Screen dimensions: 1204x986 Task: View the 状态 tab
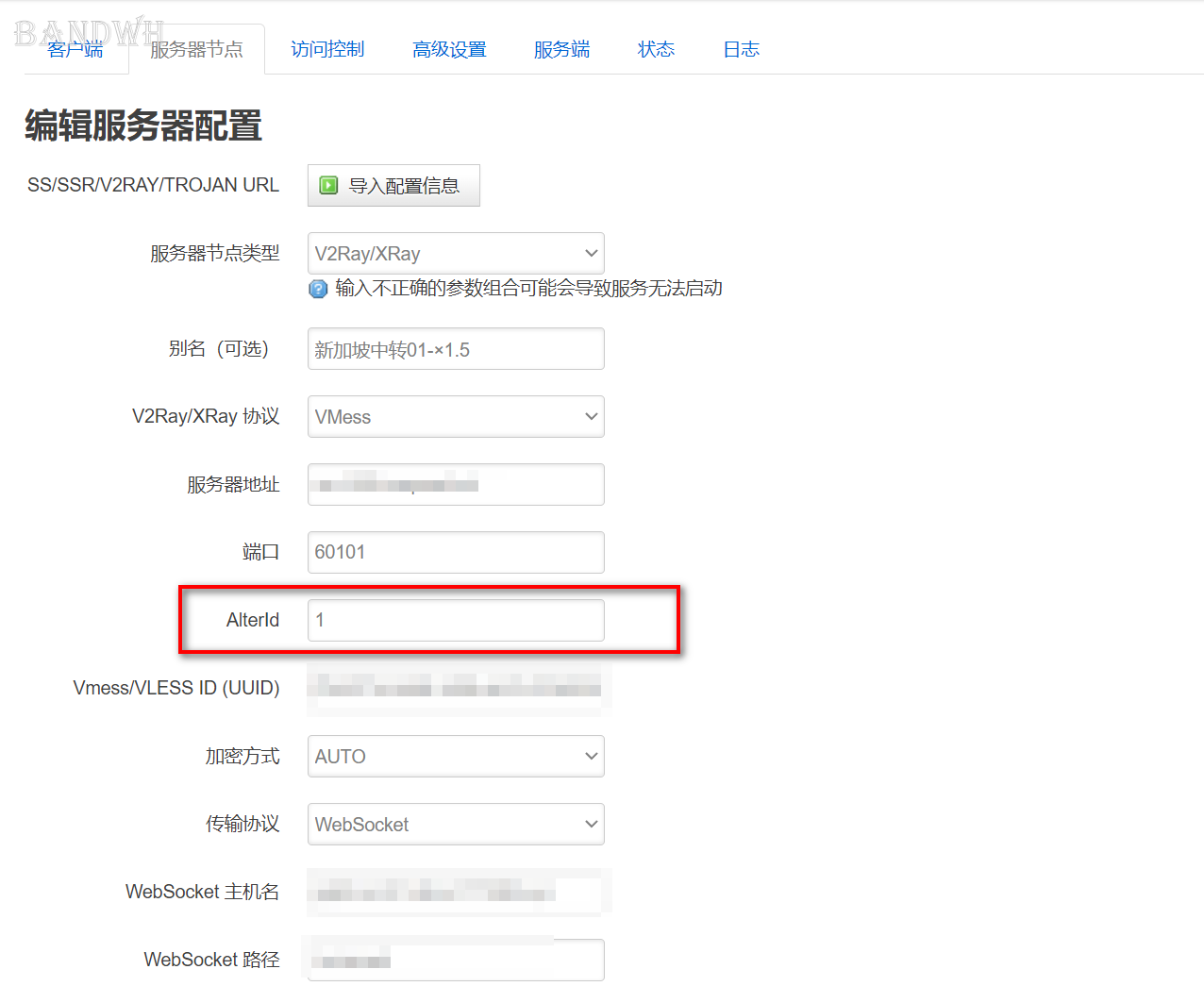pos(656,50)
